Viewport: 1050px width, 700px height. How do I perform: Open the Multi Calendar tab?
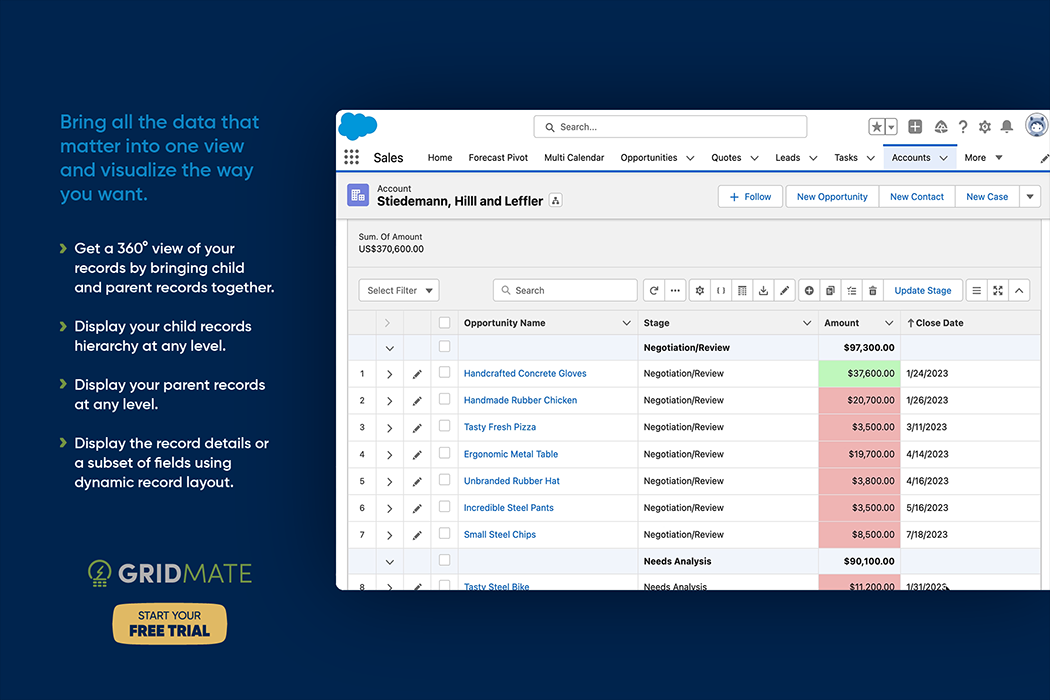coord(574,158)
